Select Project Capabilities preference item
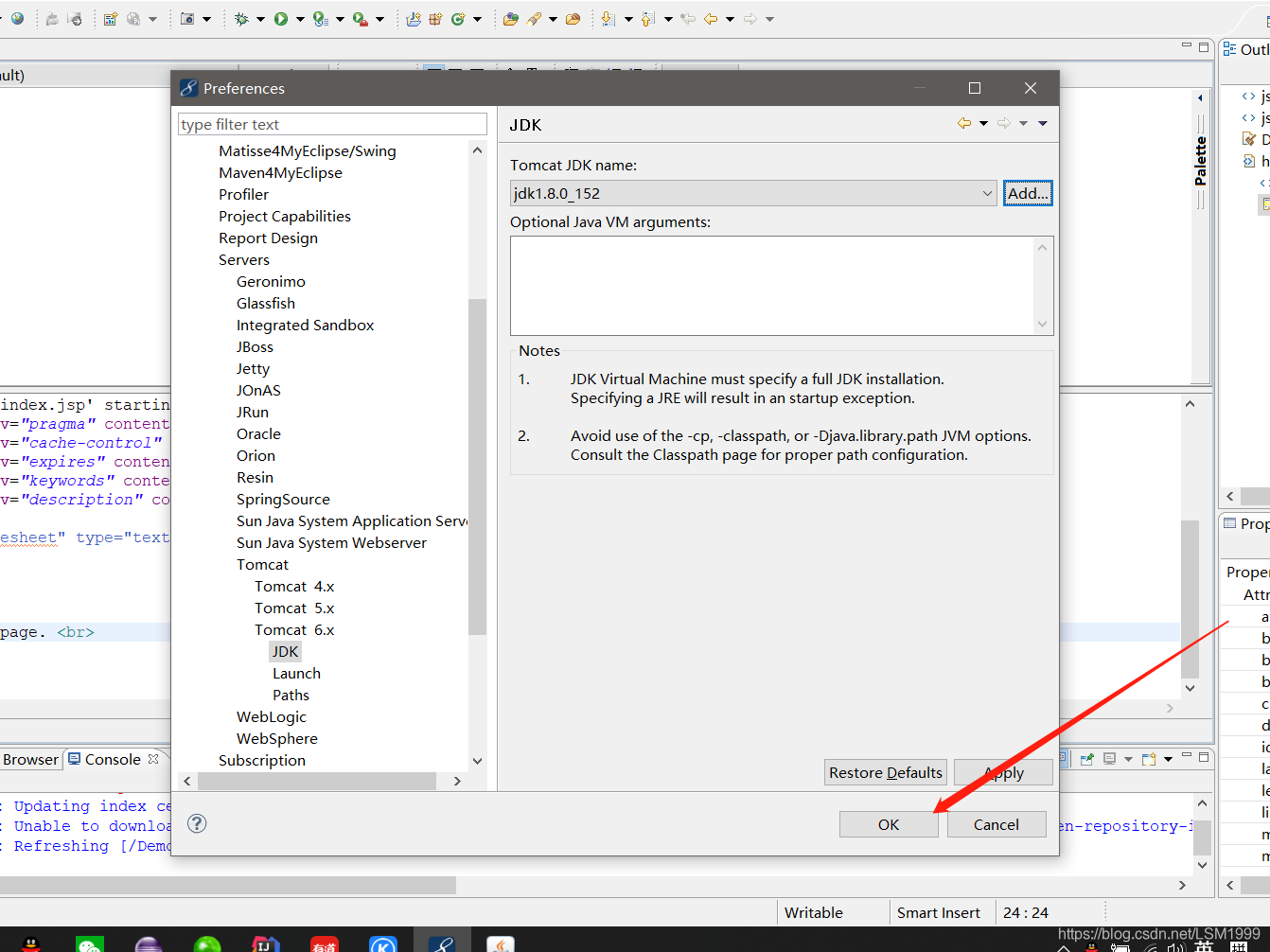The height and width of the screenshot is (952, 1270). 284,216
